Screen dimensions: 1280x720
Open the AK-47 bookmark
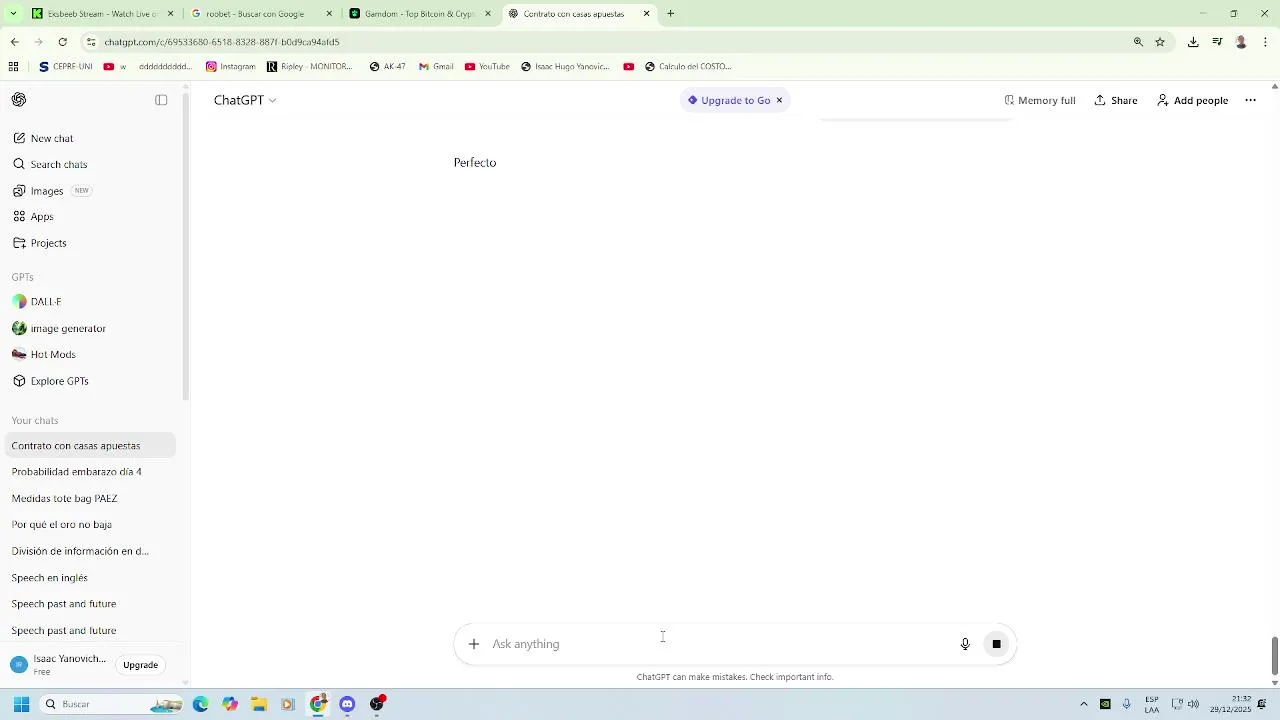tap(387, 67)
